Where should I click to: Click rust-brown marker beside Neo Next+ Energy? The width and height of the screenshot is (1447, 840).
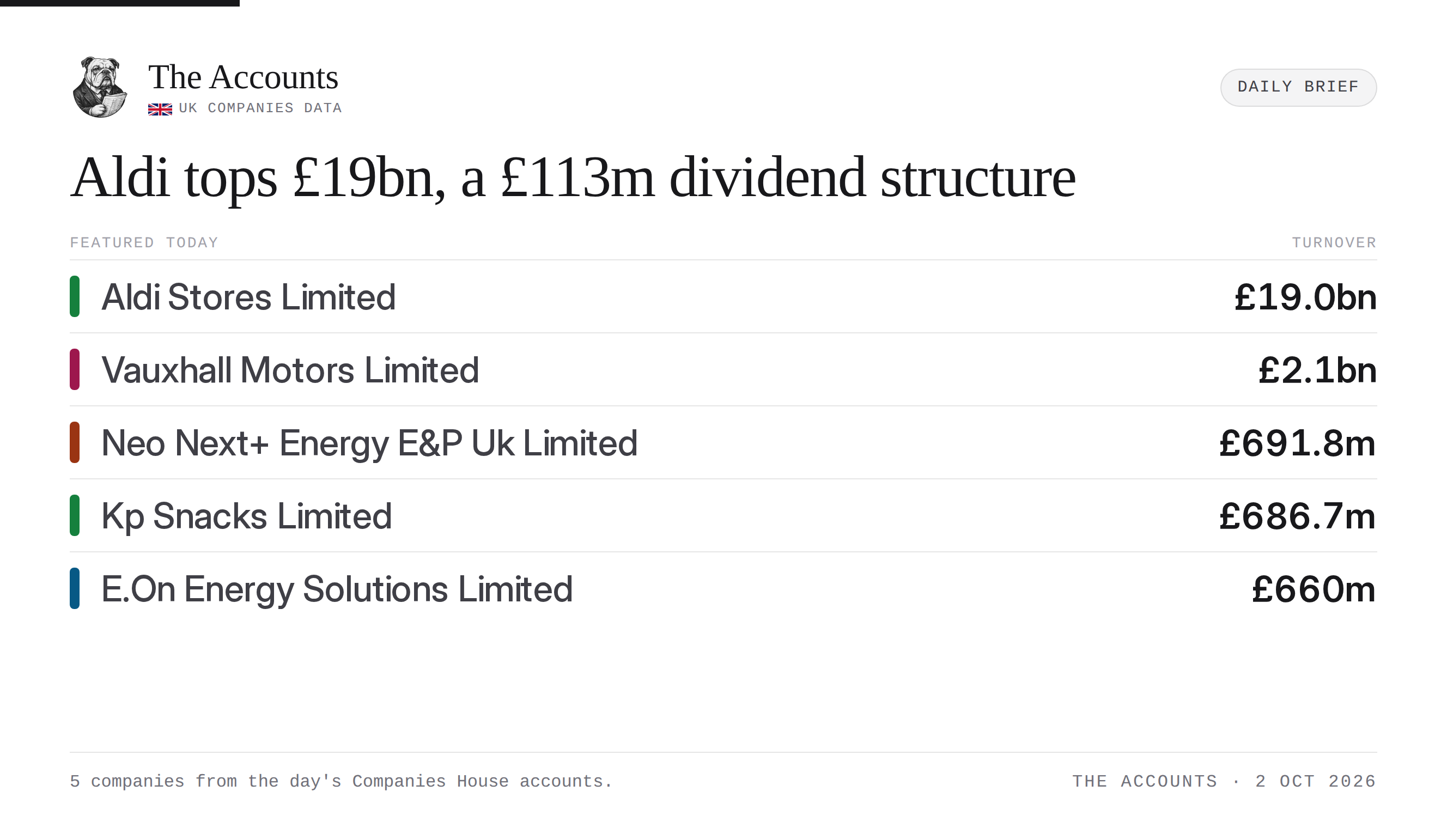[75, 442]
